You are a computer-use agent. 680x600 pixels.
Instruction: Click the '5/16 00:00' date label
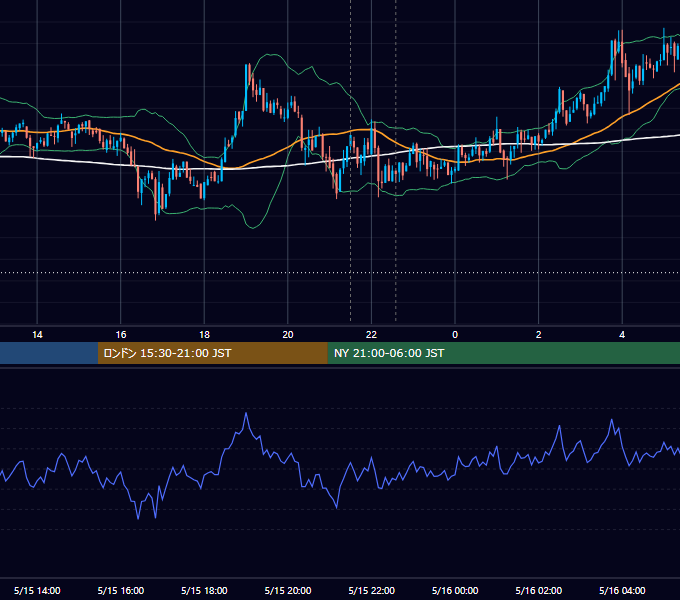tap(455, 590)
